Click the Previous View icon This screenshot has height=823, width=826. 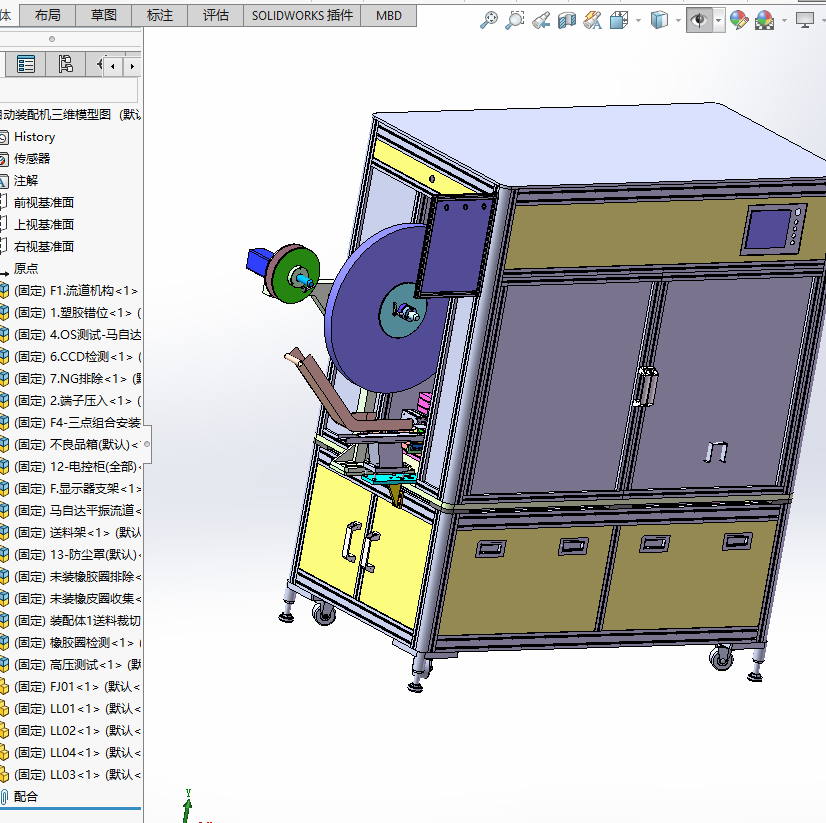[541, 20]
